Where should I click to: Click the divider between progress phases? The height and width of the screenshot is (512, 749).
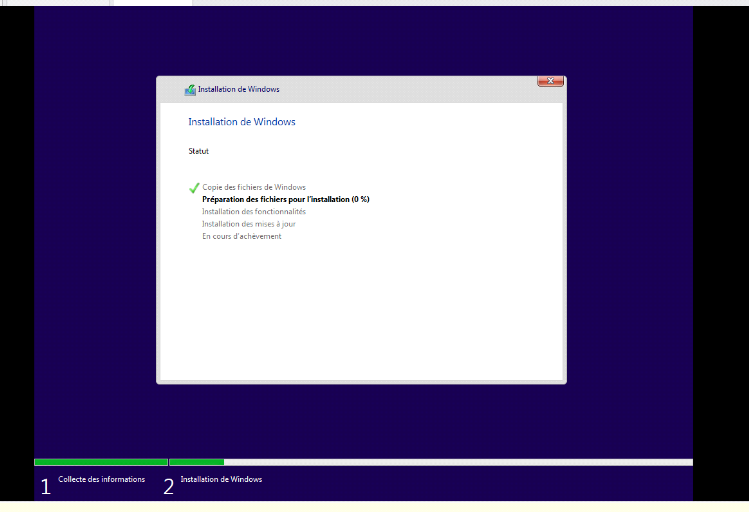tap(169, 461)
